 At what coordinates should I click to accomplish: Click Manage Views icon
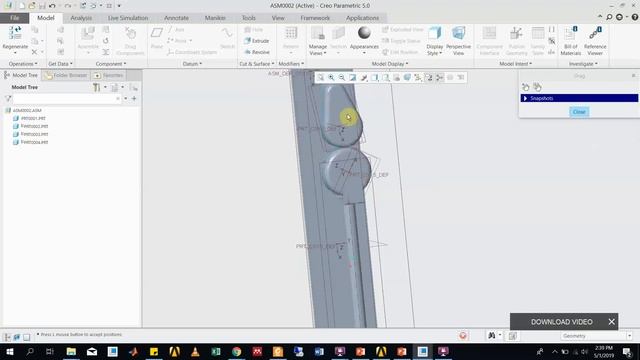point(318,34)
